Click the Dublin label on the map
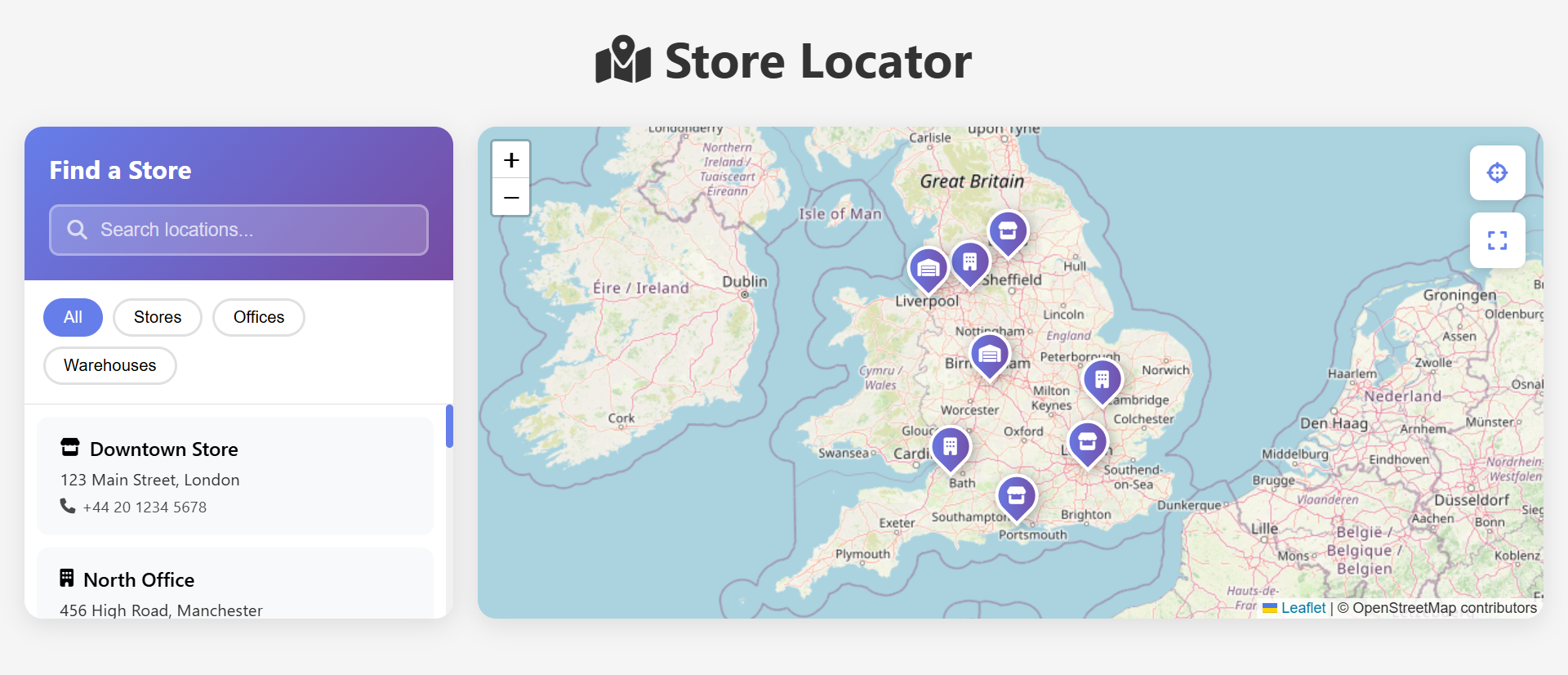1568x675 pixels. click(x=745, y=281)
